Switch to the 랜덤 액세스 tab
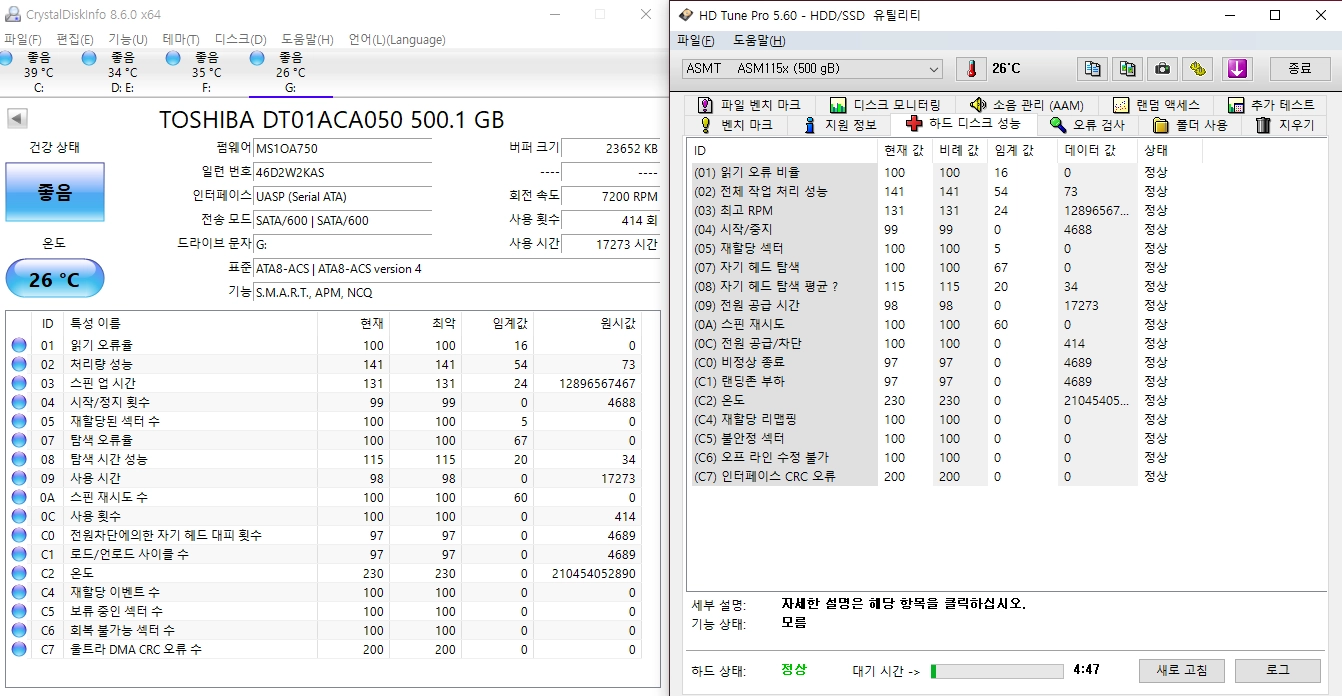Screen dimensions: 1342x696 1156,105
